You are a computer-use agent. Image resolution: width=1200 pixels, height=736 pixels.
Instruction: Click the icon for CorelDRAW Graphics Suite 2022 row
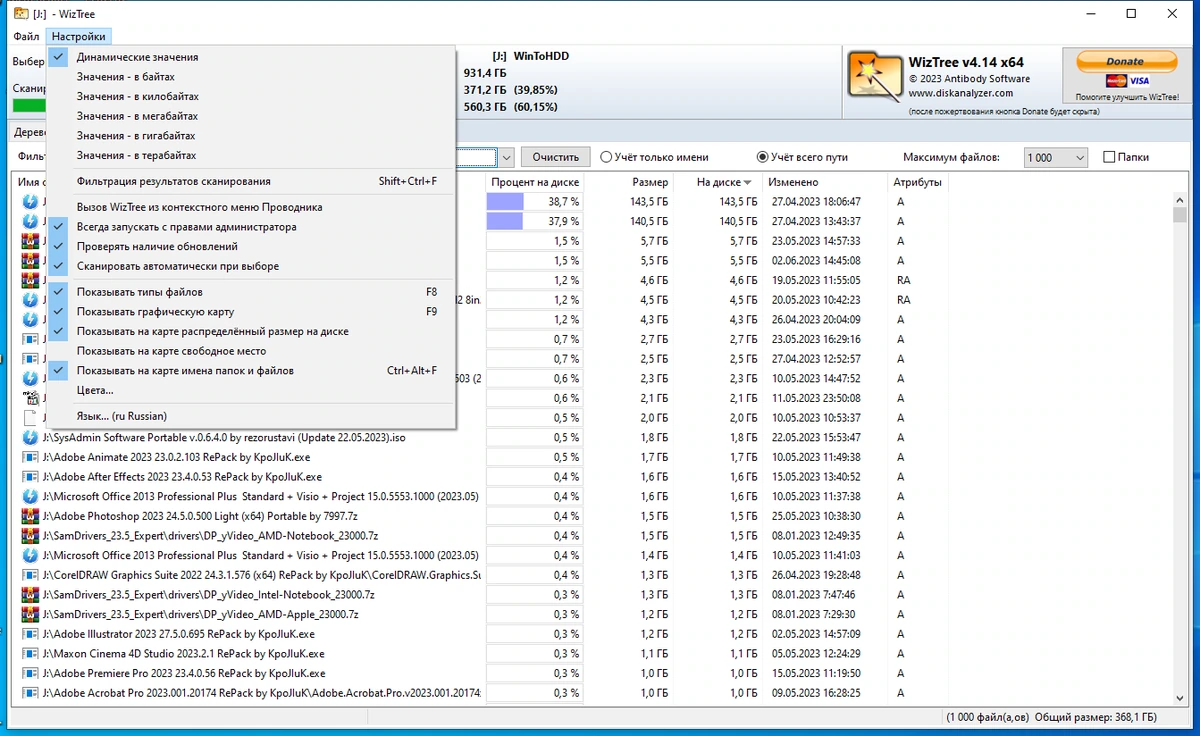point(30,575)
